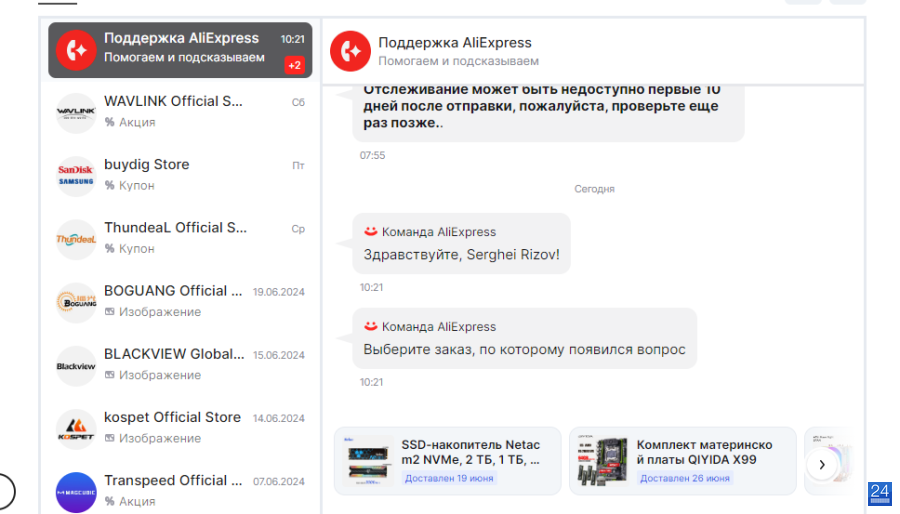Click the ThundeaL logo avatar
This screenshot has height=514, width=900.
point(76,239)
